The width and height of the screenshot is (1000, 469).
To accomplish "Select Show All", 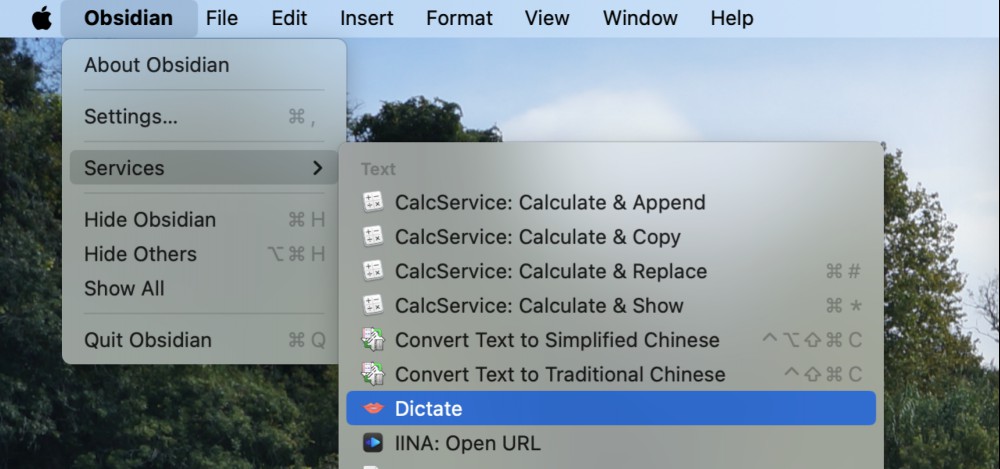I will pyautogui.click(x=204, y=288).
